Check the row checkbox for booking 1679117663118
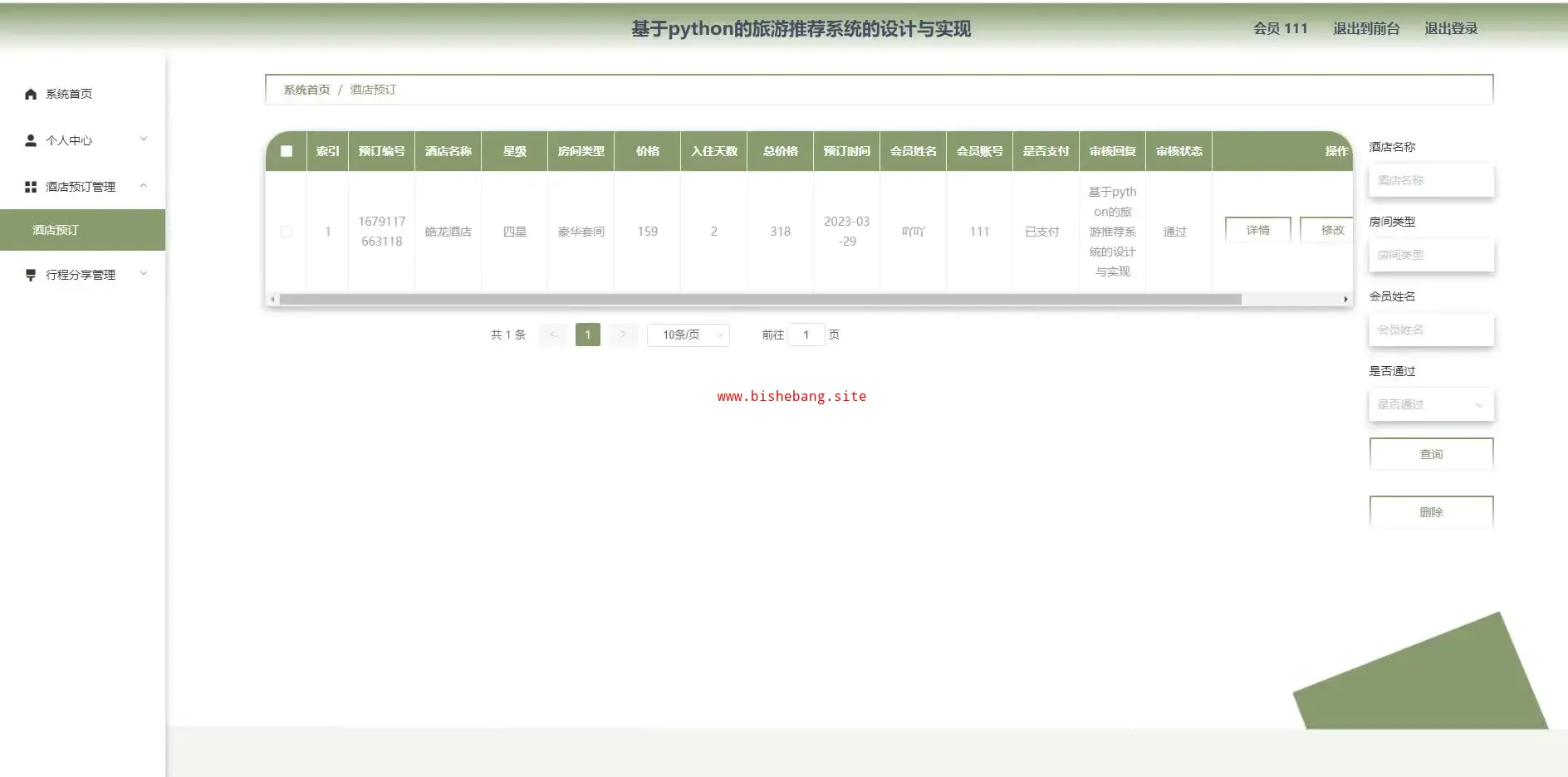The width and height of the screenshot is (1568, 777). click(287, 232)
